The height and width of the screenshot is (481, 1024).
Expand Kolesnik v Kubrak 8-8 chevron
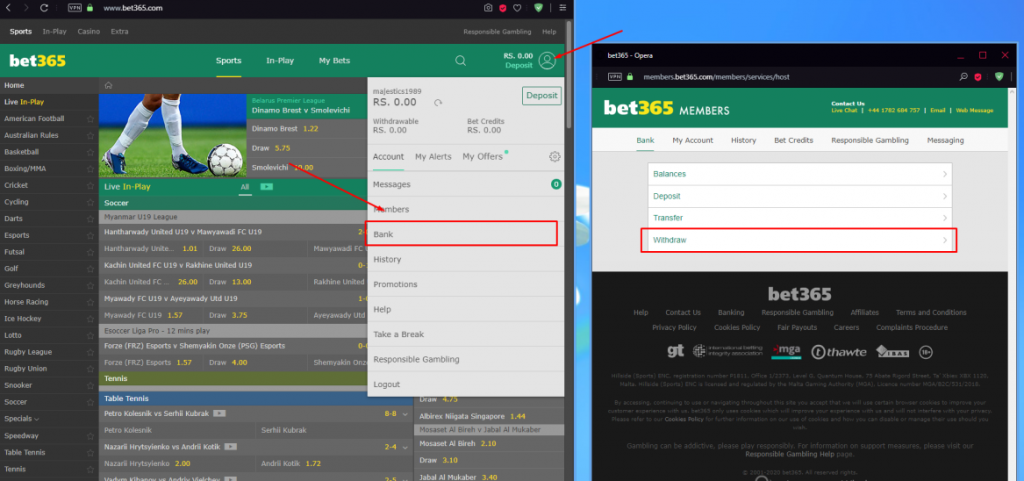coord(405,414)
